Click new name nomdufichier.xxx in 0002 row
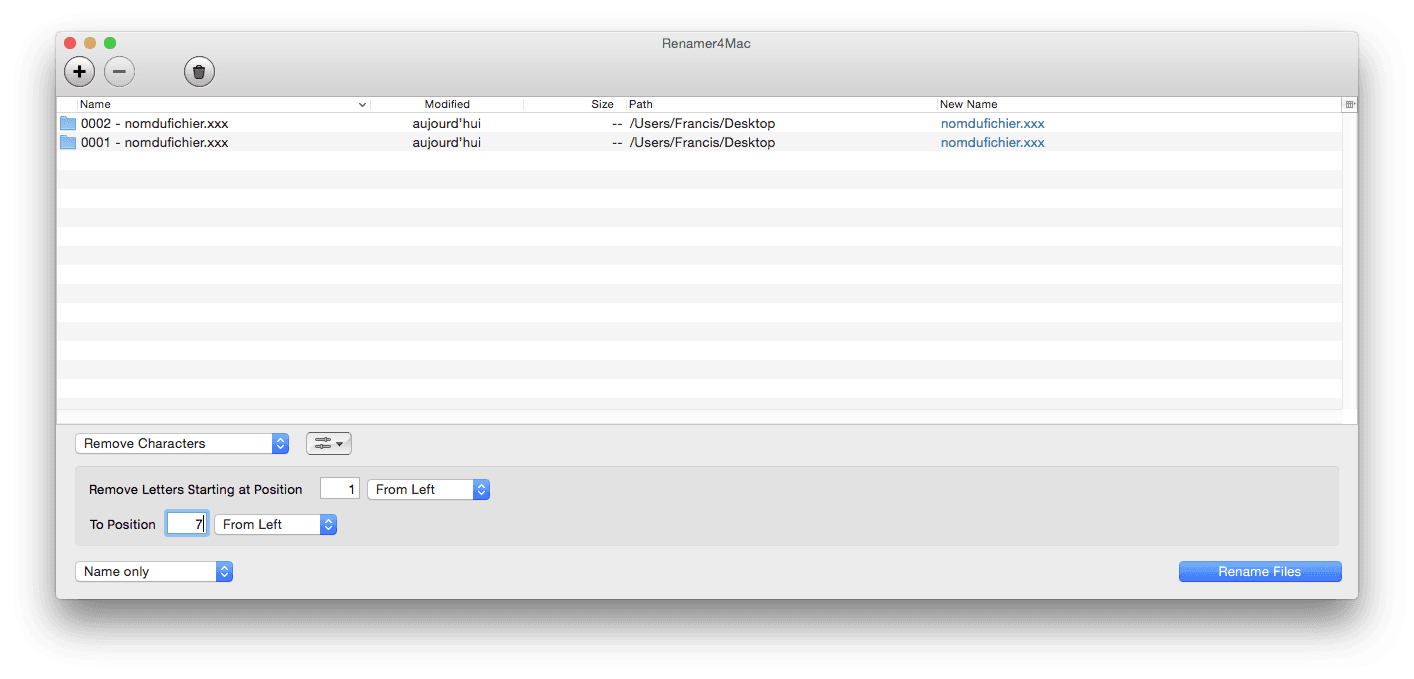The width and height of the screenshot is (1414, 679). click(993, 123)
